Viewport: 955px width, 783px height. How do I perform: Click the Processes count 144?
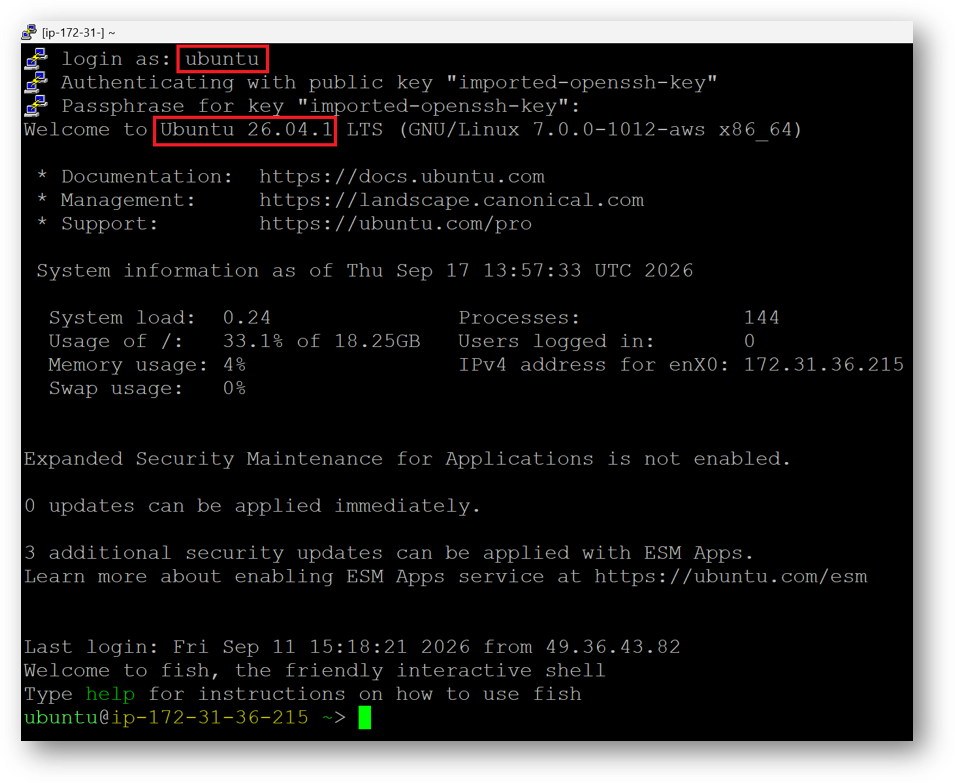pos(761,318)
